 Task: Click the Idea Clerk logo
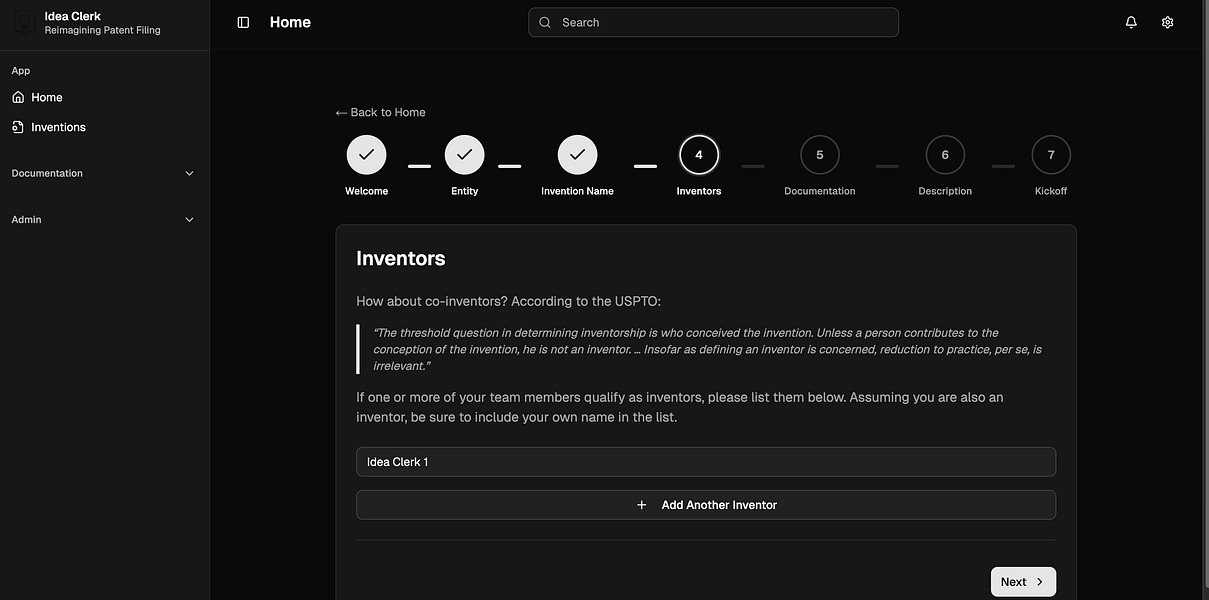click(x=24, y=22)
